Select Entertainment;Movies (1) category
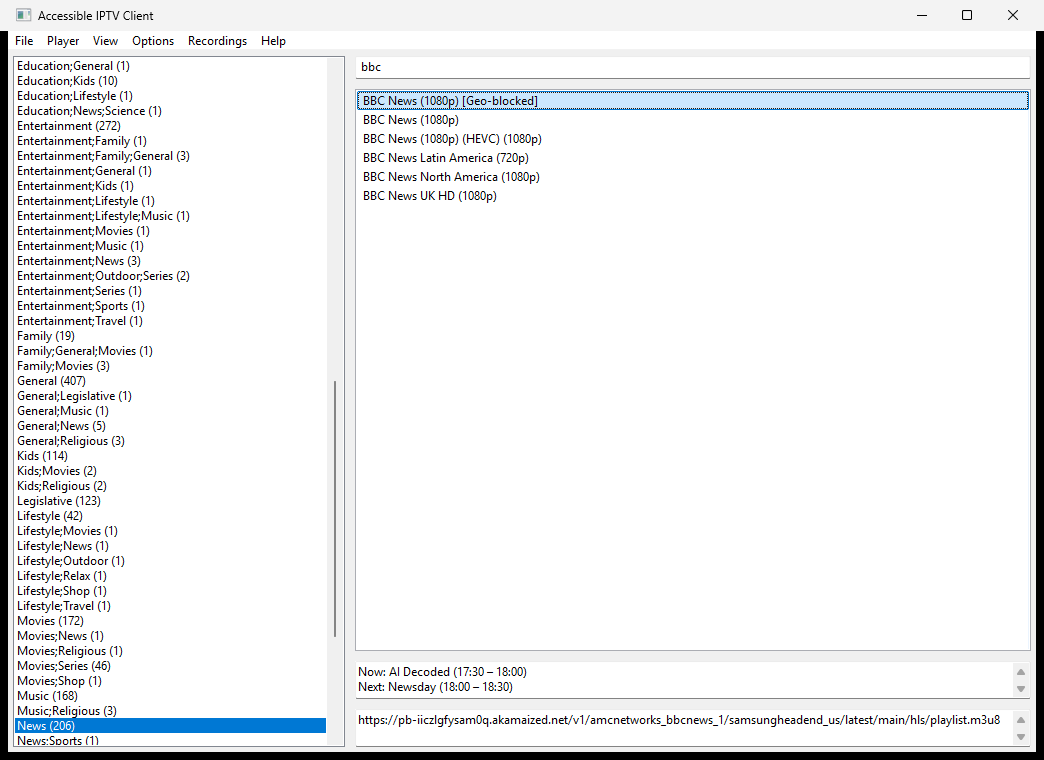This screenshot has height=760, width=1044. click(170, 231)
